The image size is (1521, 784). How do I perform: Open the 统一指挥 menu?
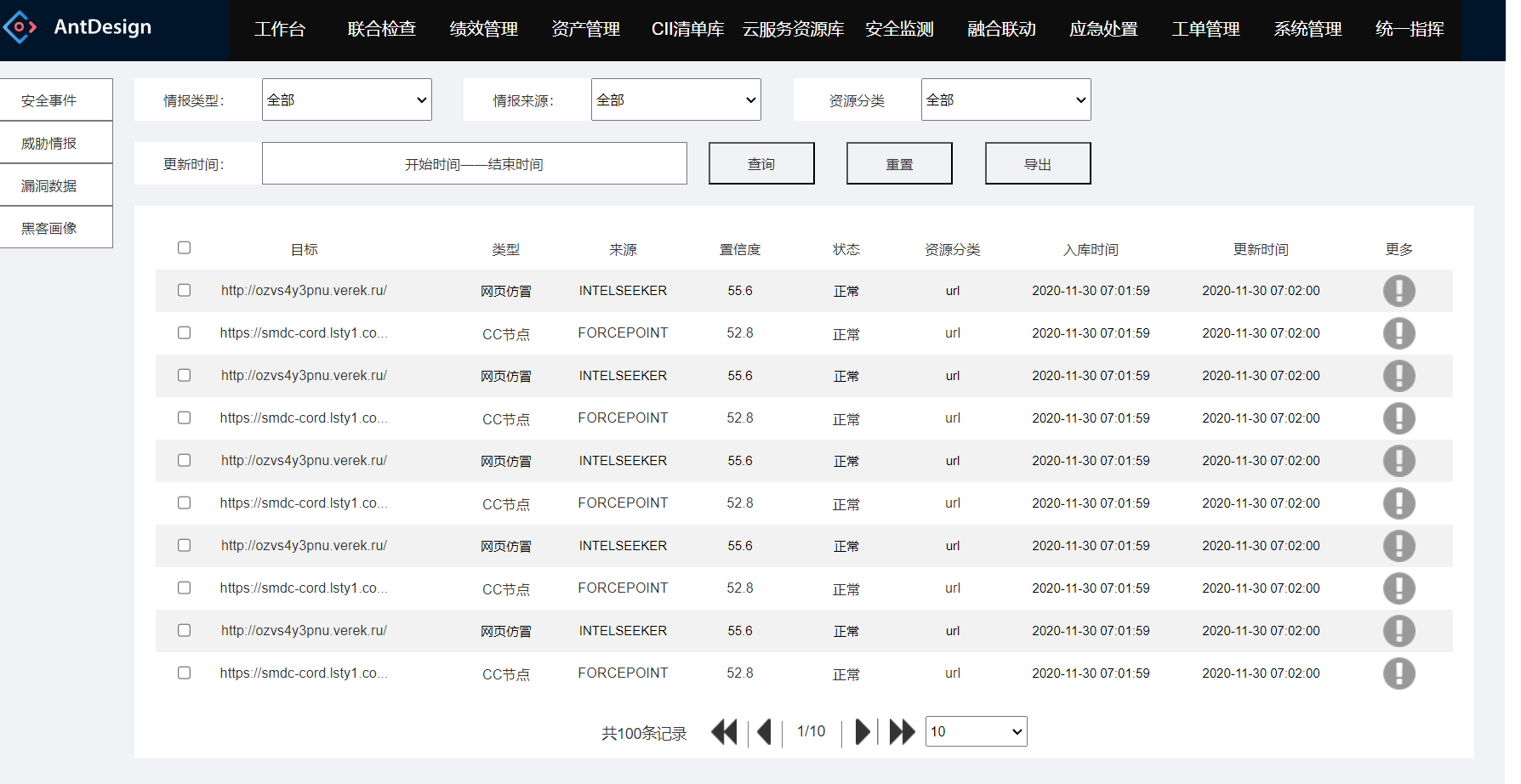(1410, 30)
